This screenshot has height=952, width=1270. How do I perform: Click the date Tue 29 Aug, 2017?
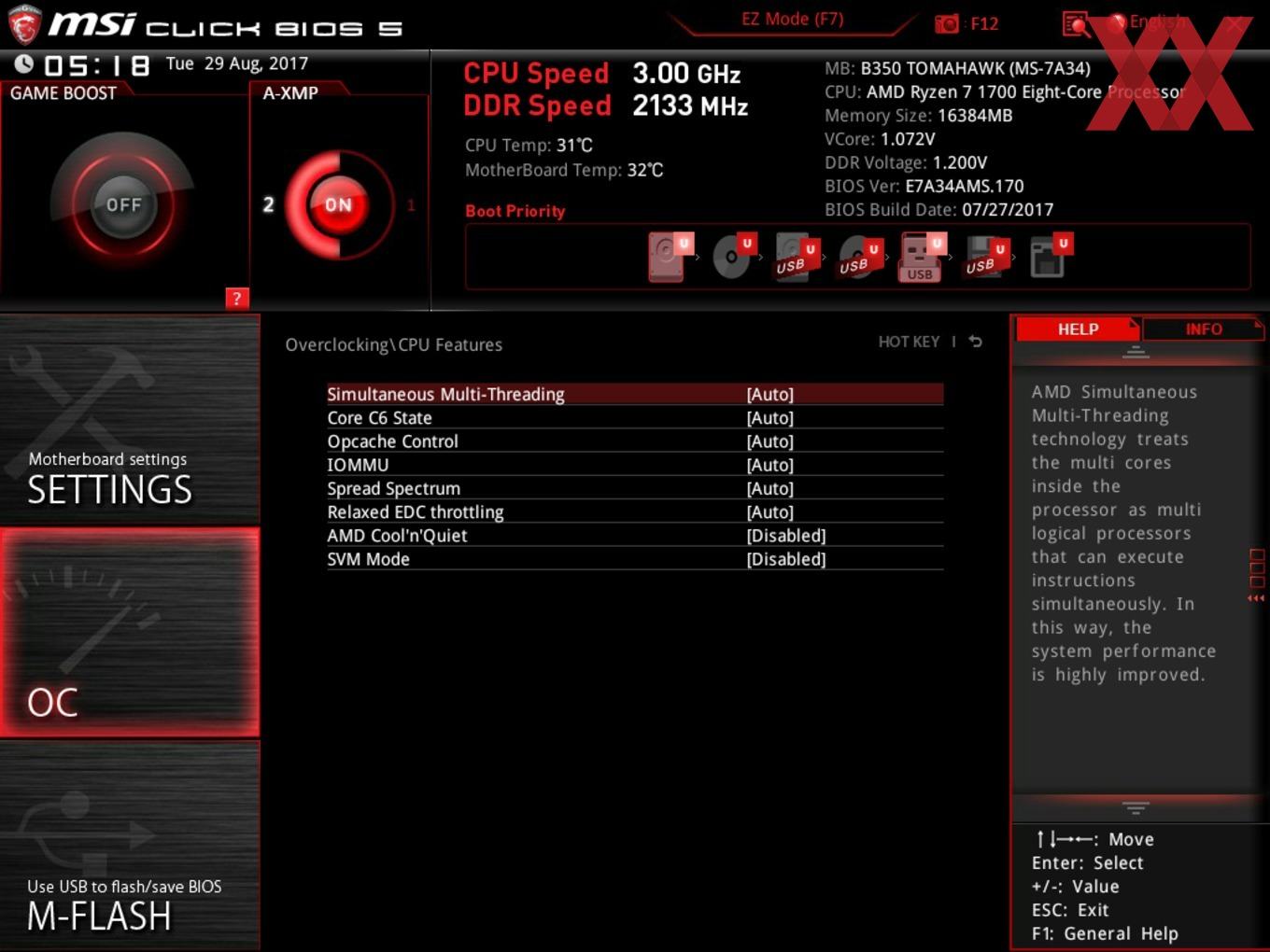(237, 63)
